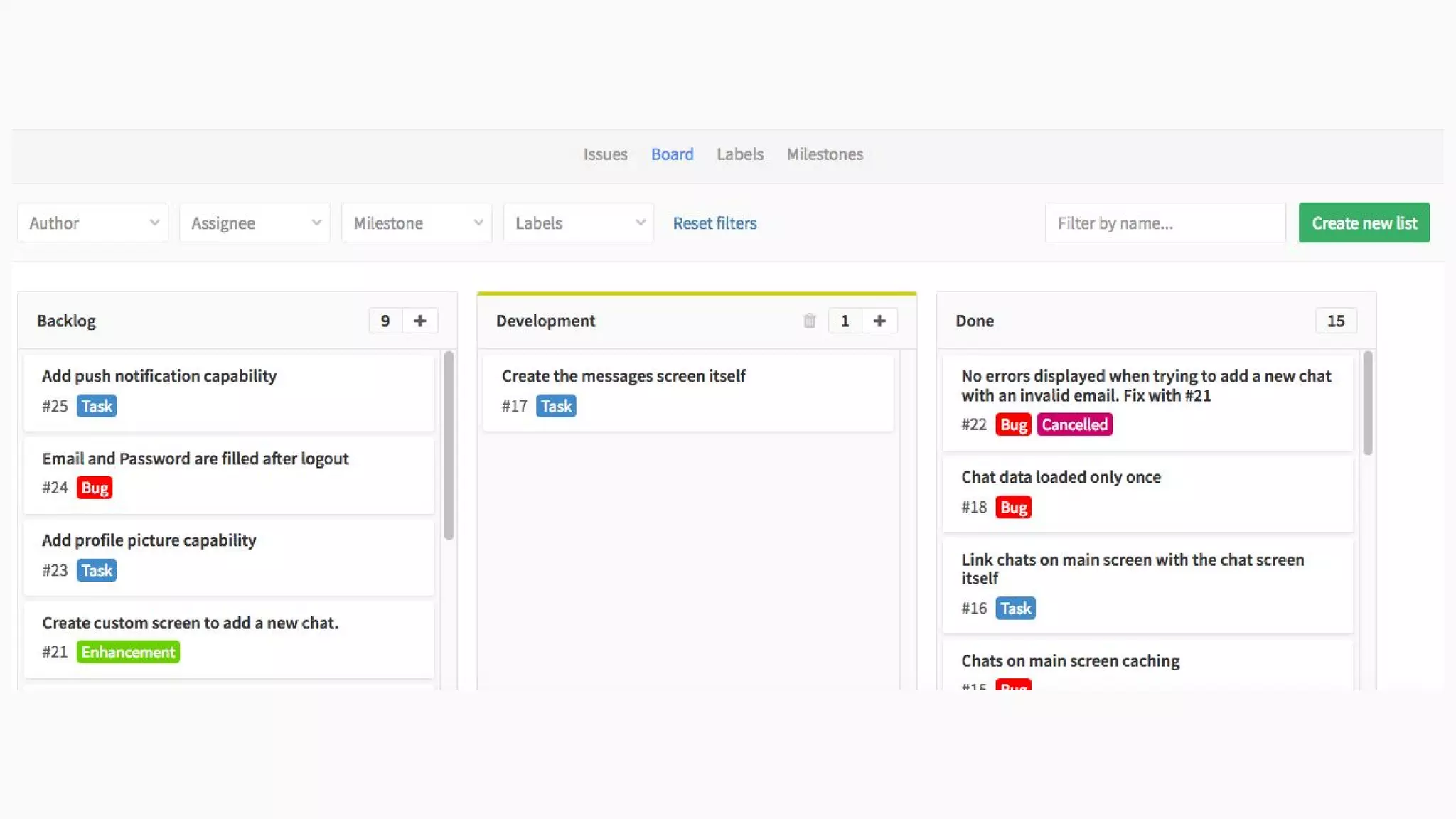
Task: Expand the Labels filter dropdown
Action: pos(579,223)
